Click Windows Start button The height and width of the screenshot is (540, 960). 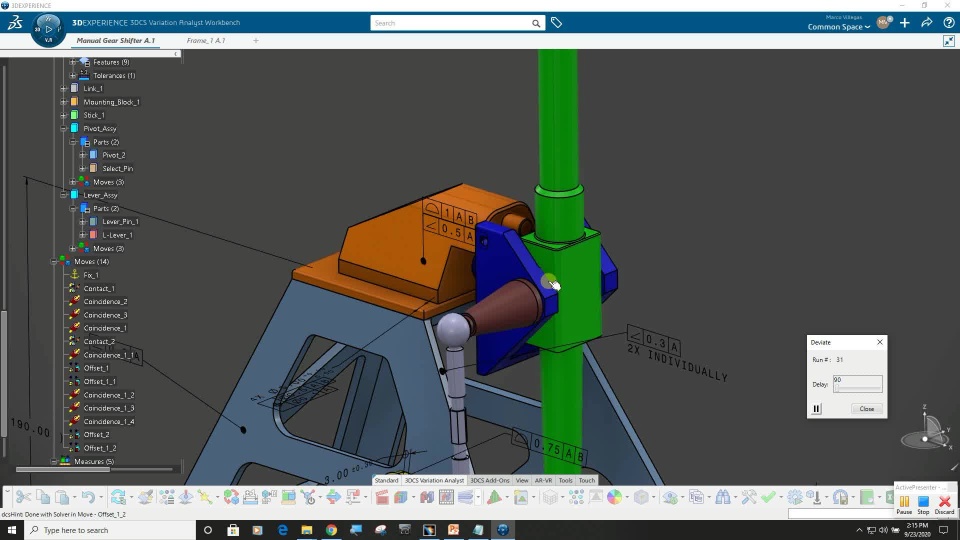click(x=12, y=530)
